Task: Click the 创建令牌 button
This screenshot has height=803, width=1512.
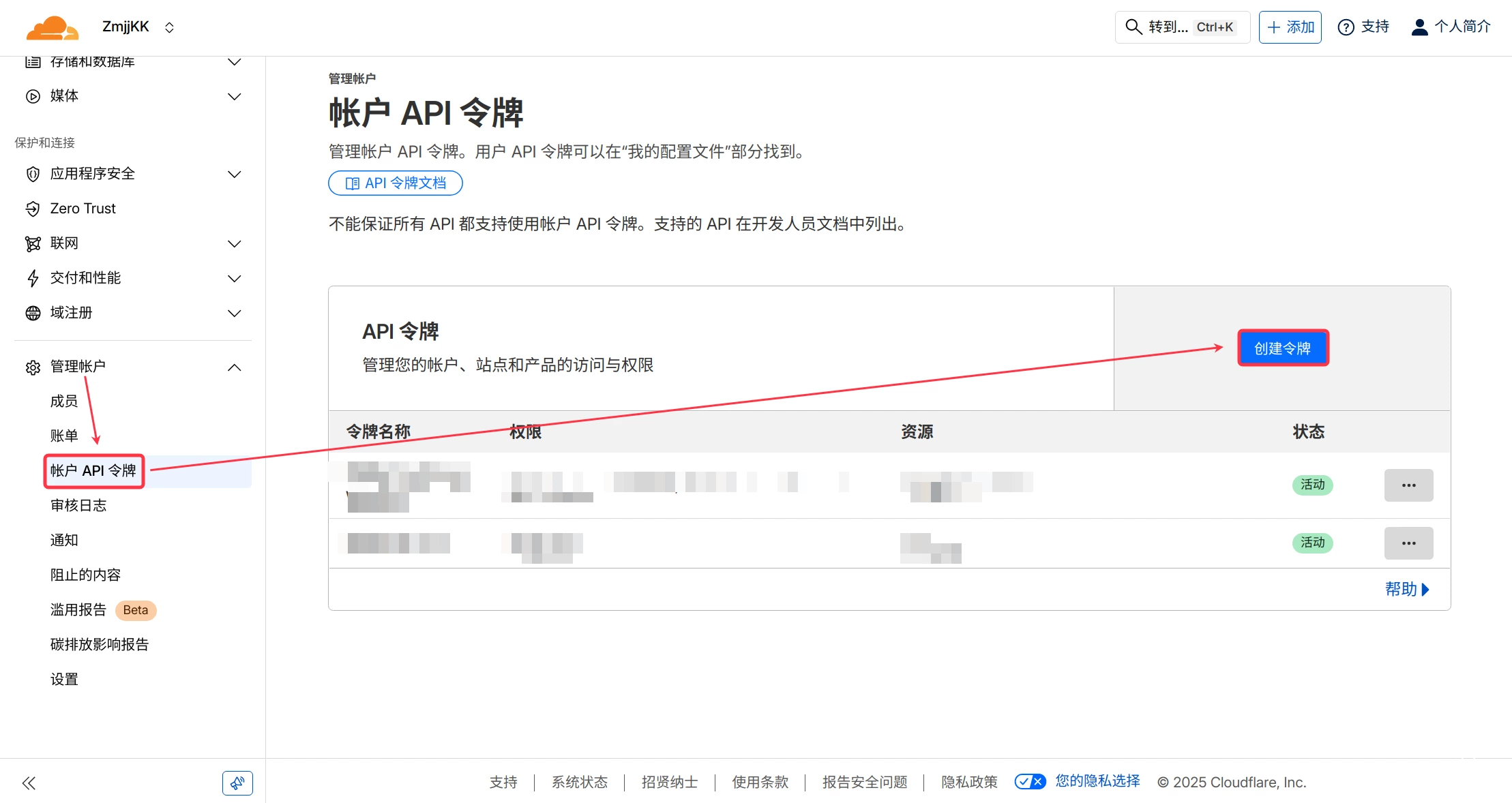Action: pos(1282,348)
